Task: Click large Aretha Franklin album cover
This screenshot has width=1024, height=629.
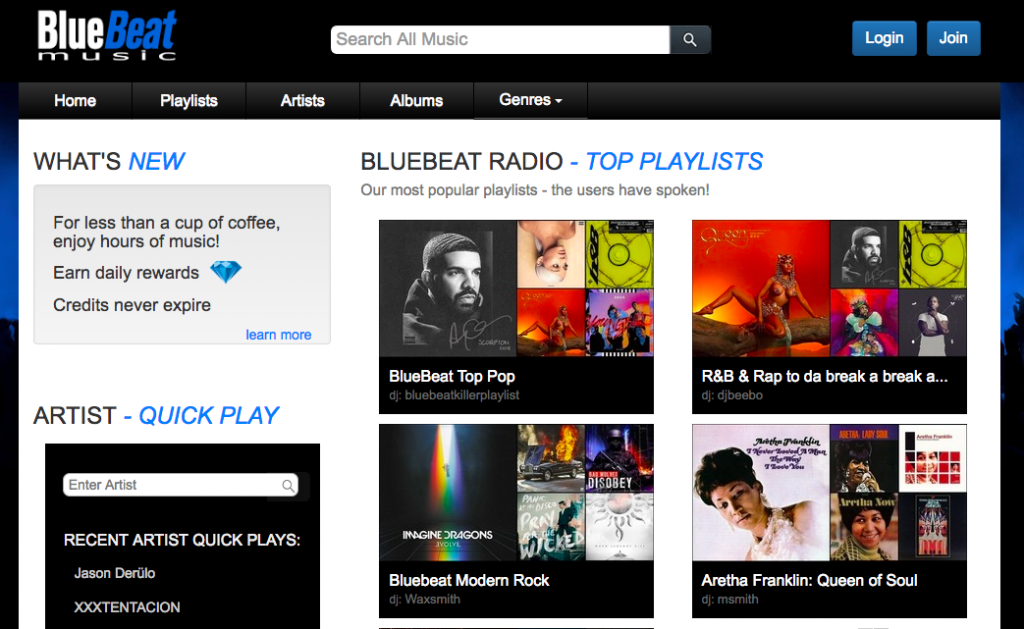Action: pyautogui.click(x=761, y=492)
